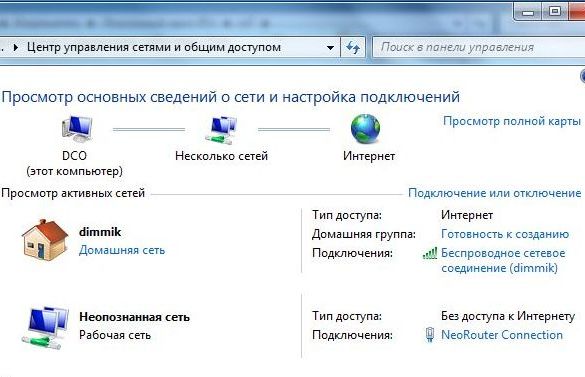585x377 pixels.
Task: Click the Несколько сетей network icon
Action: (221, 130)
